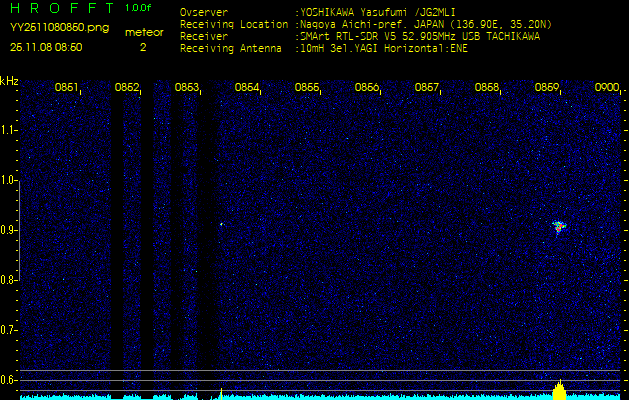Select the 0859 time marker
The image size is (629, 400).
tap(547, 88)
